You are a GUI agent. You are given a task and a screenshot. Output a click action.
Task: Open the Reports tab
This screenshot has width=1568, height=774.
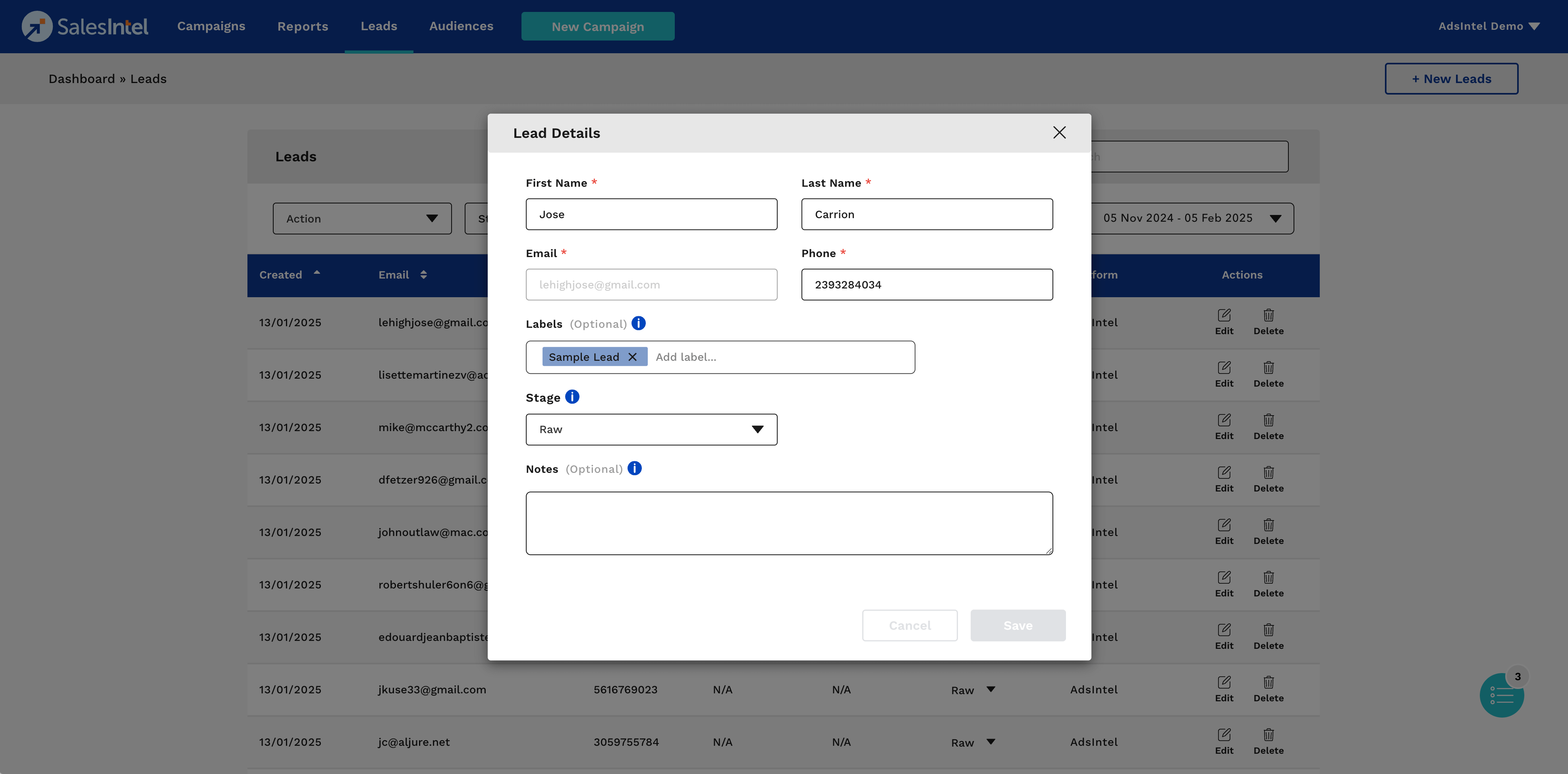[303, 26]
